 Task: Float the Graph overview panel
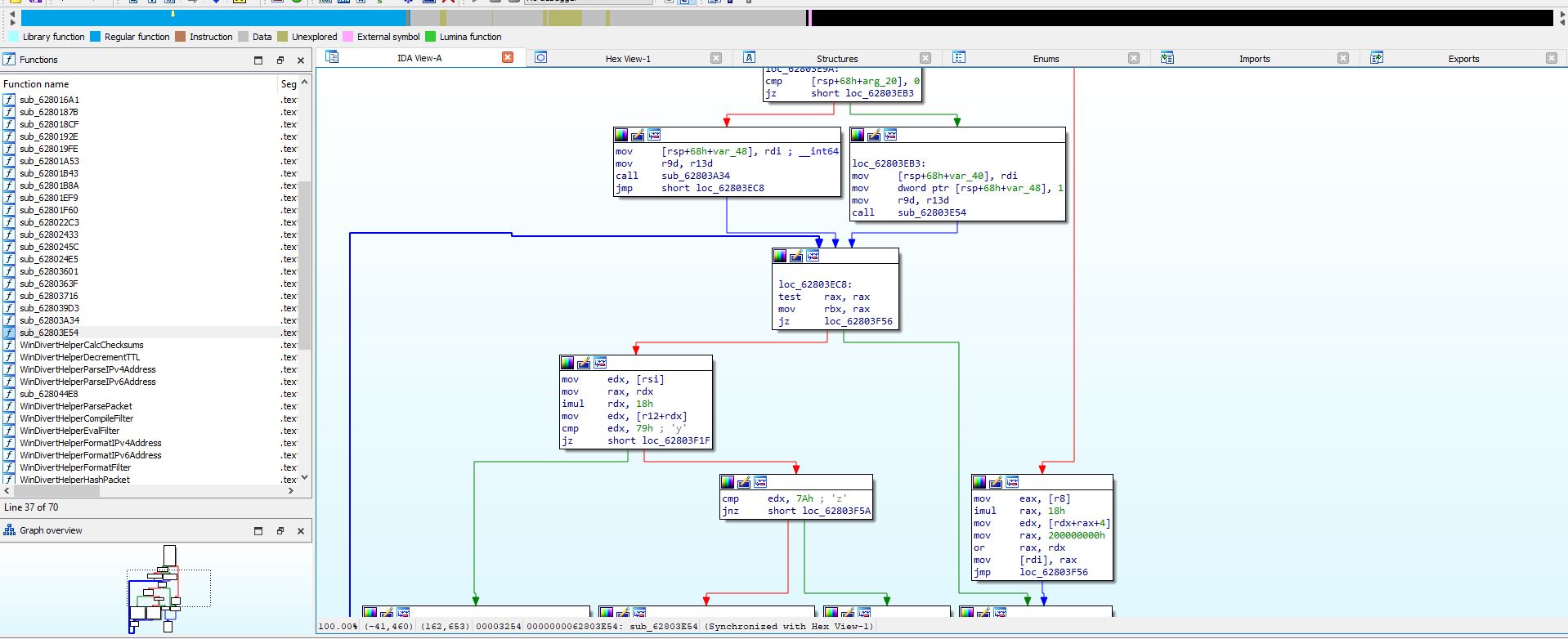(x=280, y=530)
